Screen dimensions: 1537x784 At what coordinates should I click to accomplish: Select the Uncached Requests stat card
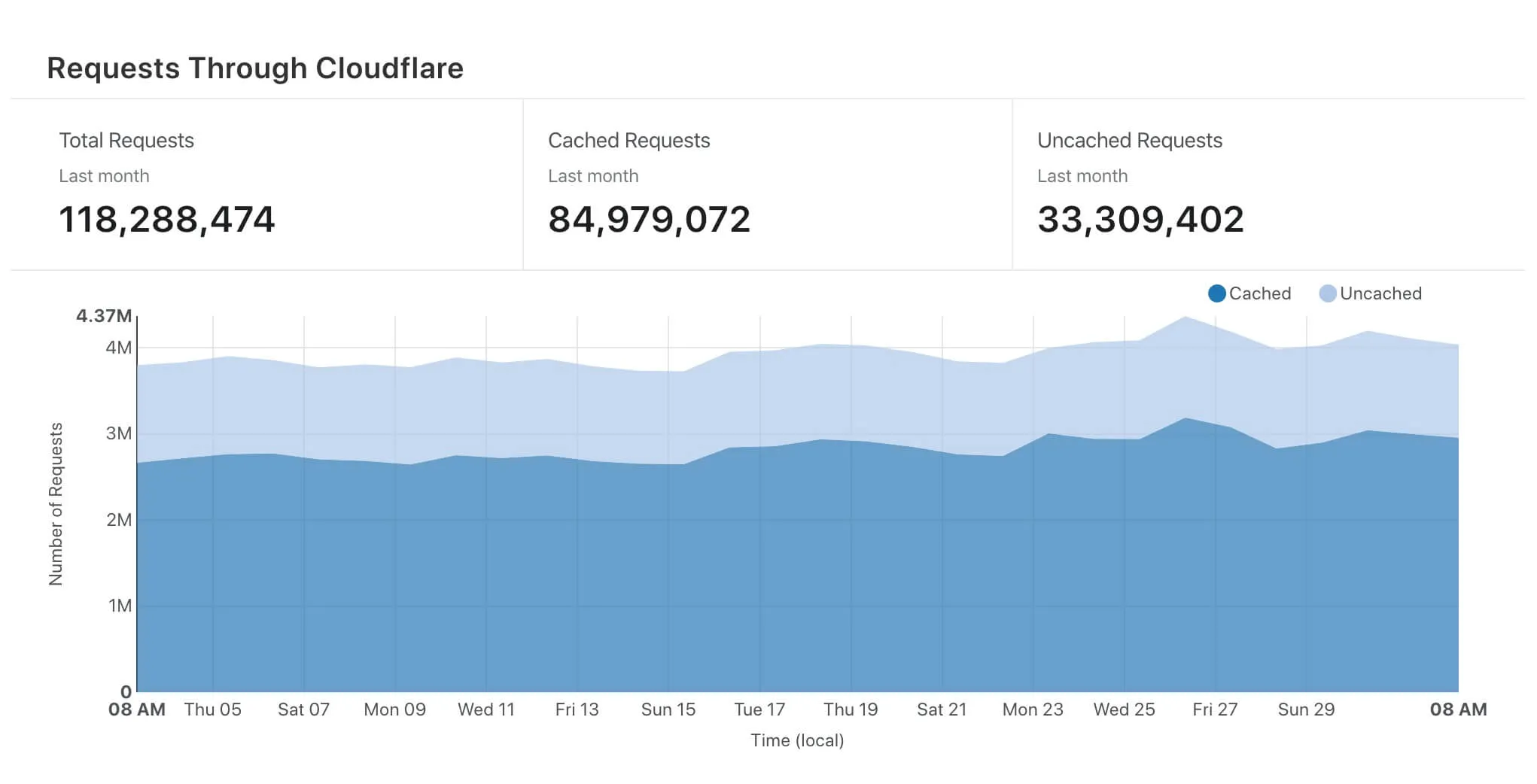[1268, 184]
